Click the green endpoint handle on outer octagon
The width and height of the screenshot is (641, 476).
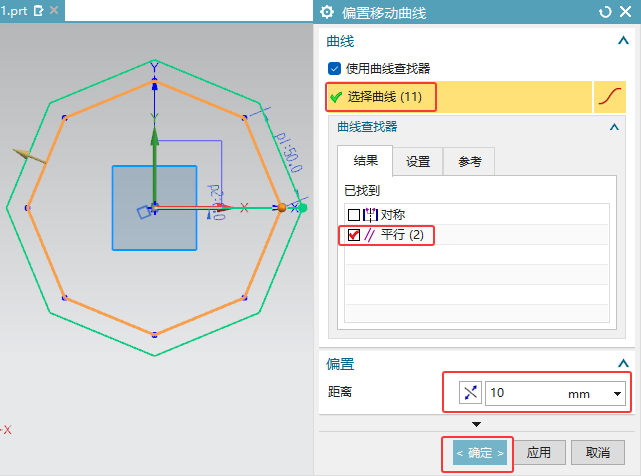303,208
